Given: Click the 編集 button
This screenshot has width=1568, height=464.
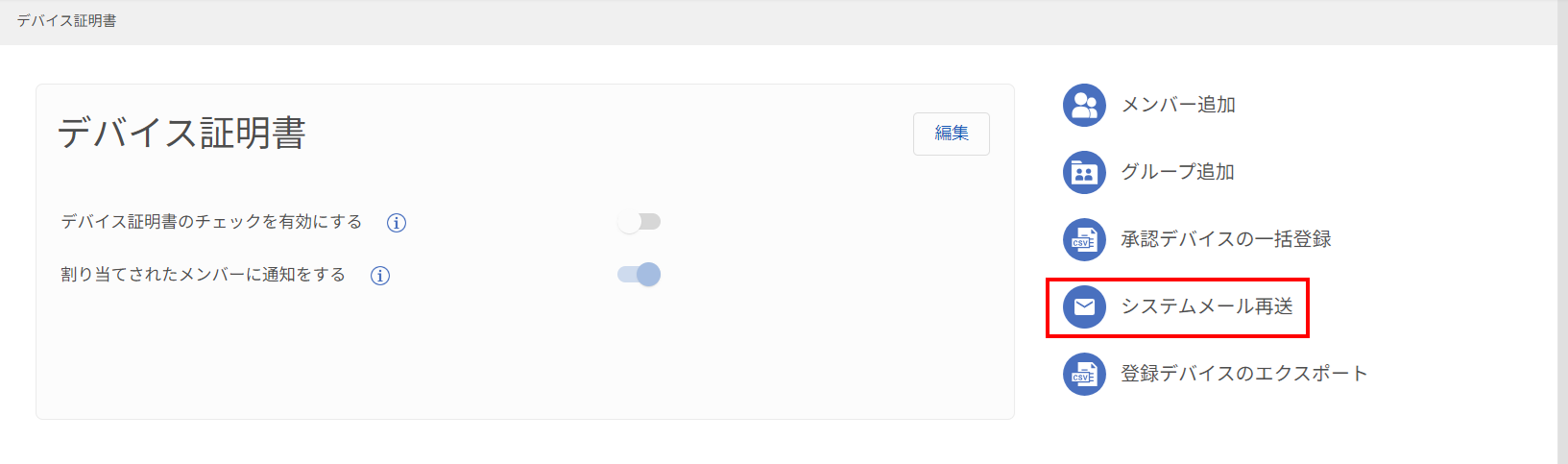Looking at the screenshot, I should pyautogui.click(x=952, y=134).
